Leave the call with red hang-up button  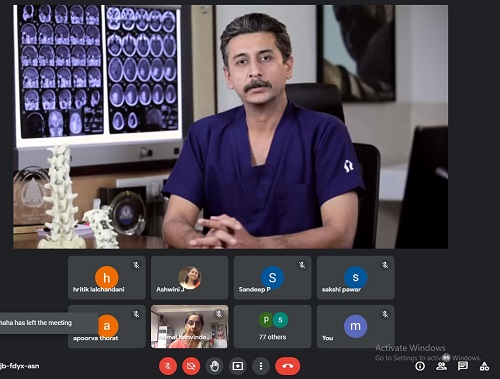[x=288, y=366]
